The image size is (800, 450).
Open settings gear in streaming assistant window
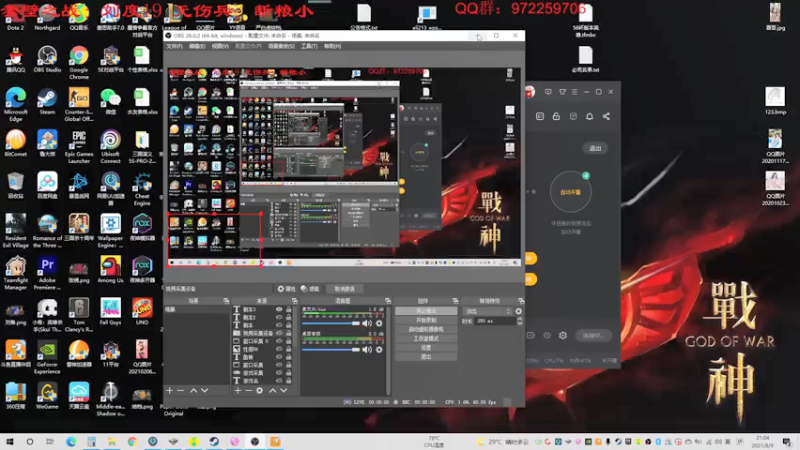coord(563,335)
